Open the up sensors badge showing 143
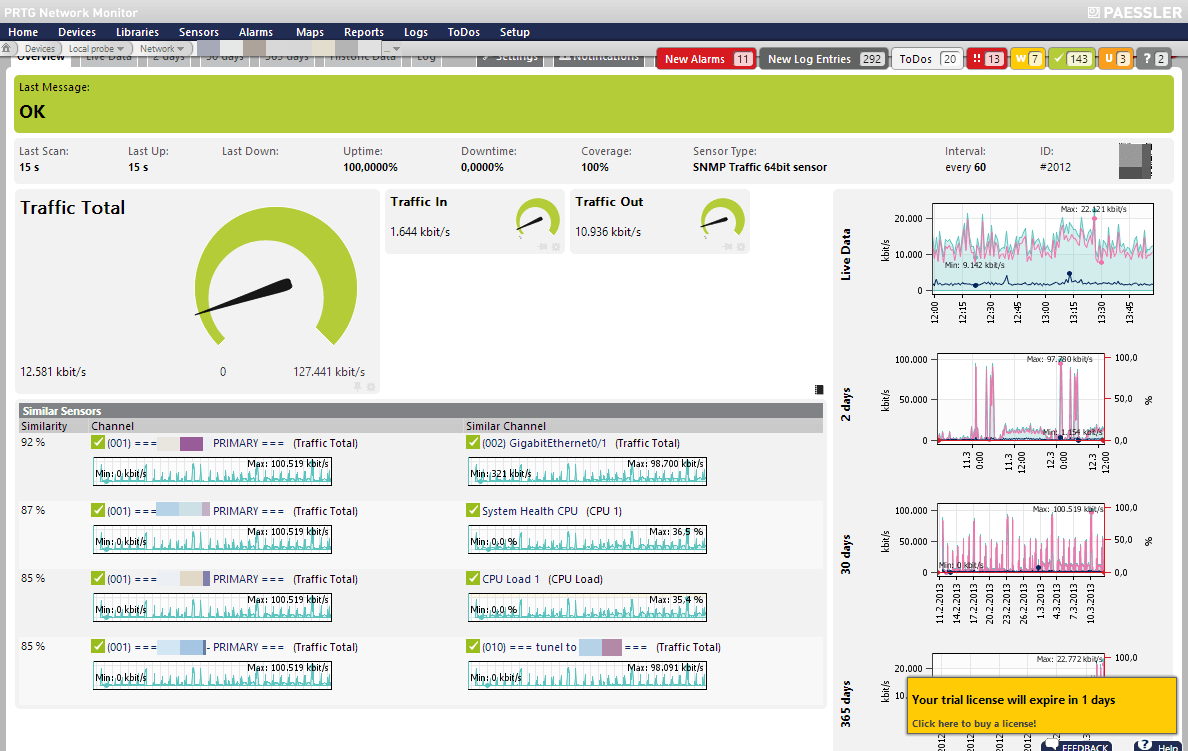1188x751 pixels. tap(1071, 58)
